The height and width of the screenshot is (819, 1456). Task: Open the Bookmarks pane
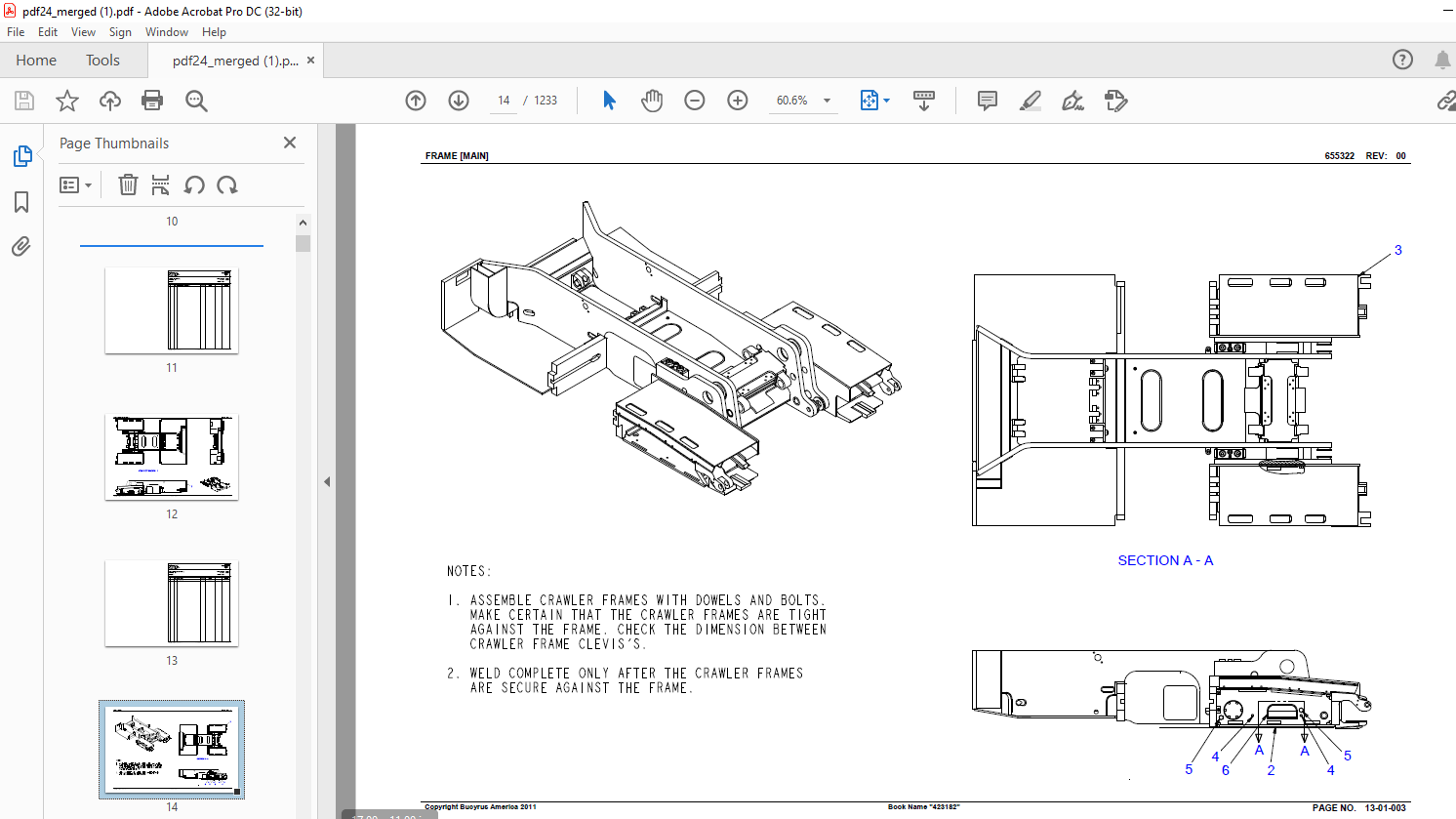[x=21, y=202]
